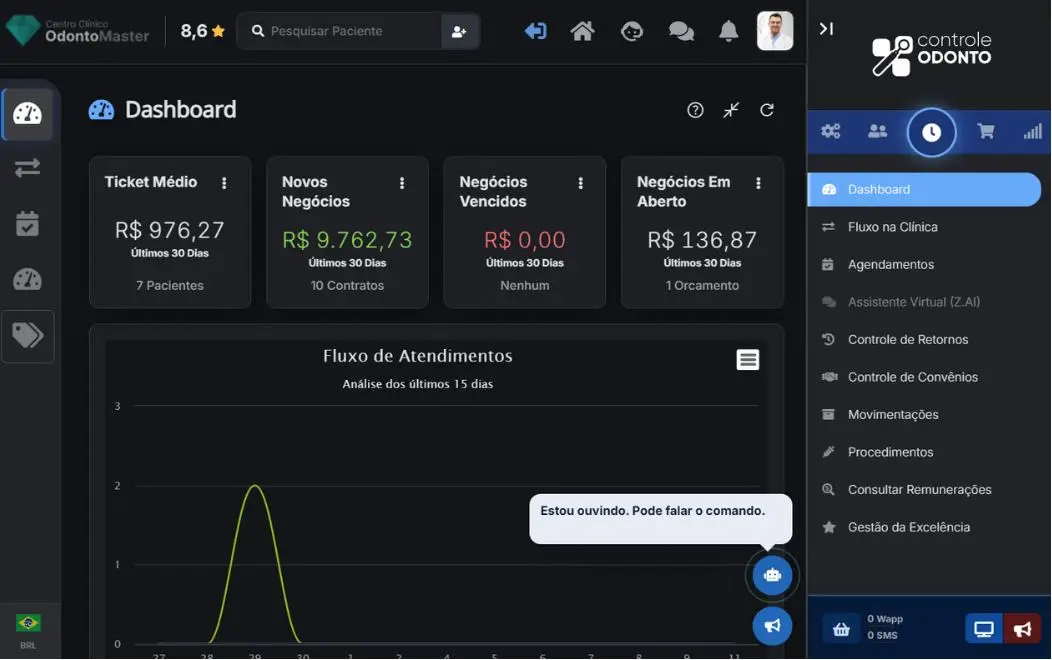Screen dimensions: 1052x660
Task: Click the Fluxo de Atendimentos chart title
Action: 417,356
